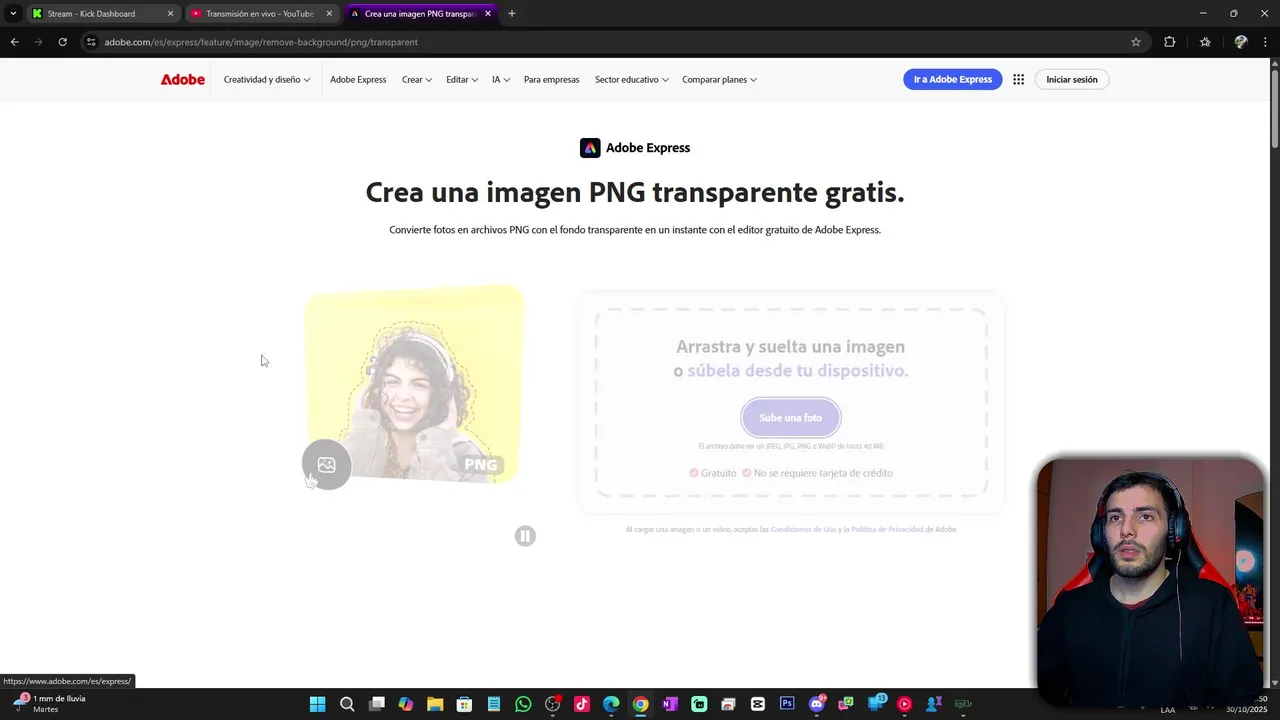This screenshot has height=720, width=1280.
Task: Expand the Creatividad y diseño menu
Action: (267, 79)
